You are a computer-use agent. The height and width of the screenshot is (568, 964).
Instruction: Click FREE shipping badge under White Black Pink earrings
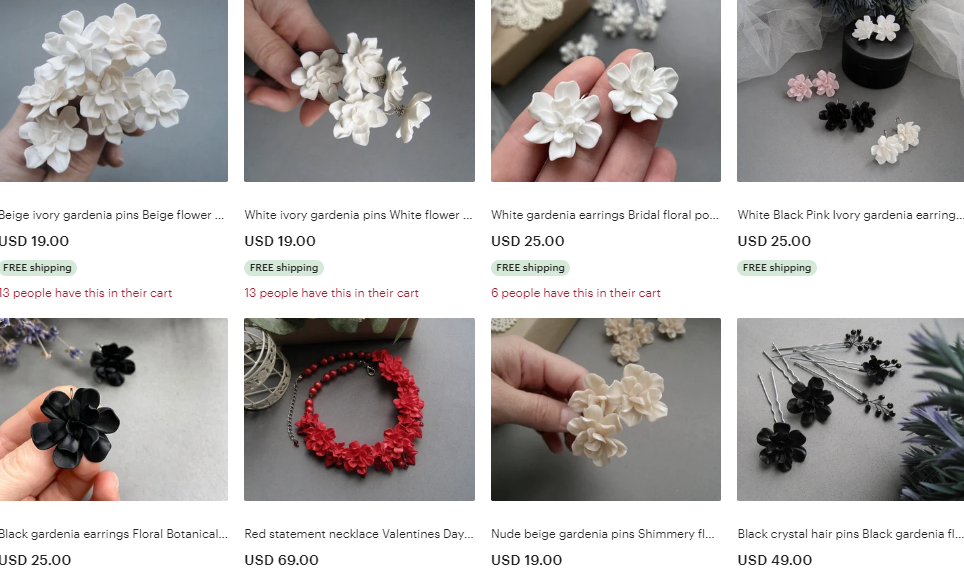(x=776, y=268)
